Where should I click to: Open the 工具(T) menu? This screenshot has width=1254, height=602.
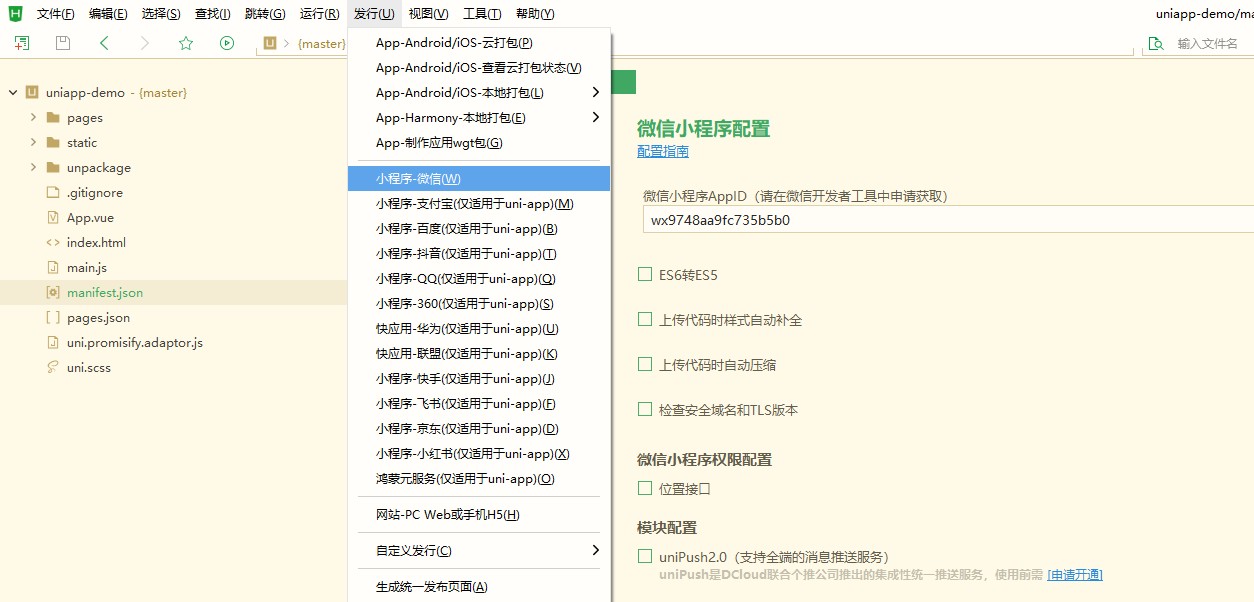[482, 14]
